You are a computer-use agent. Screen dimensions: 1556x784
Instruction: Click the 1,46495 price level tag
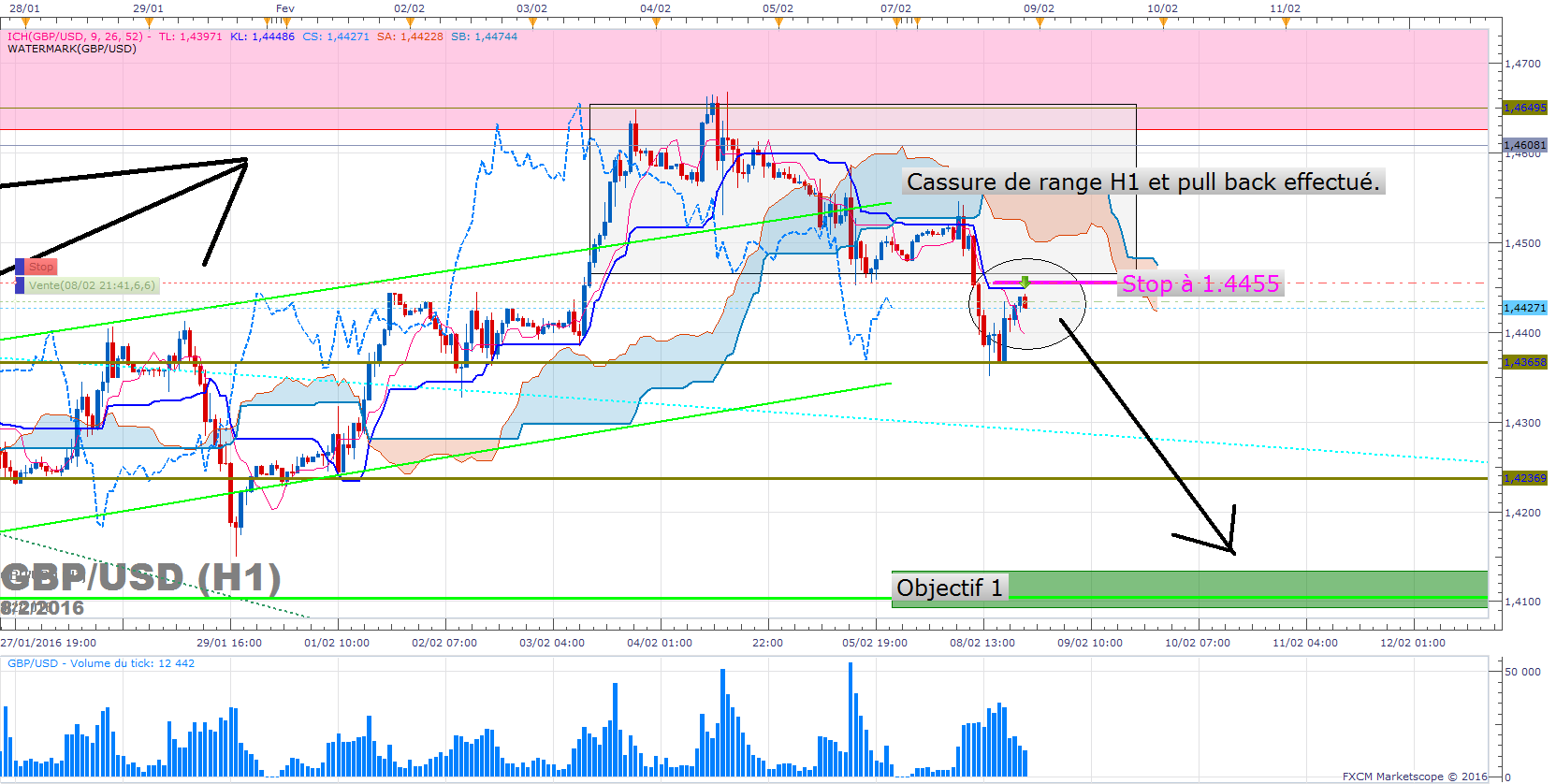[1525, 108]
